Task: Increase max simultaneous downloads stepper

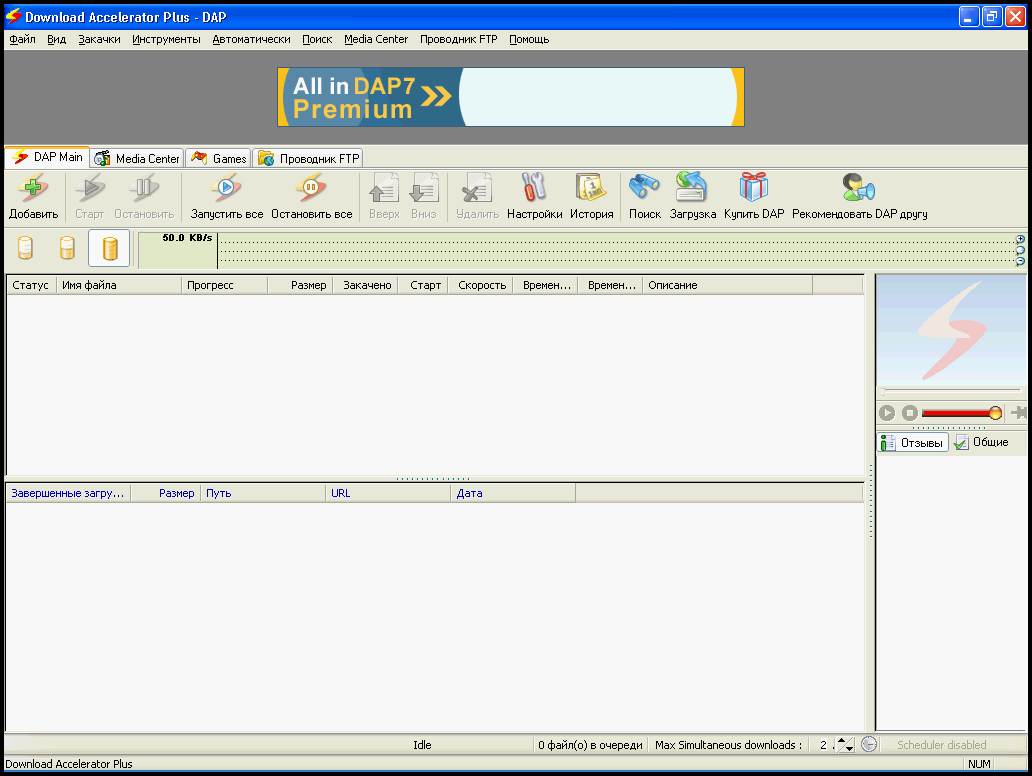Action: 842,740
